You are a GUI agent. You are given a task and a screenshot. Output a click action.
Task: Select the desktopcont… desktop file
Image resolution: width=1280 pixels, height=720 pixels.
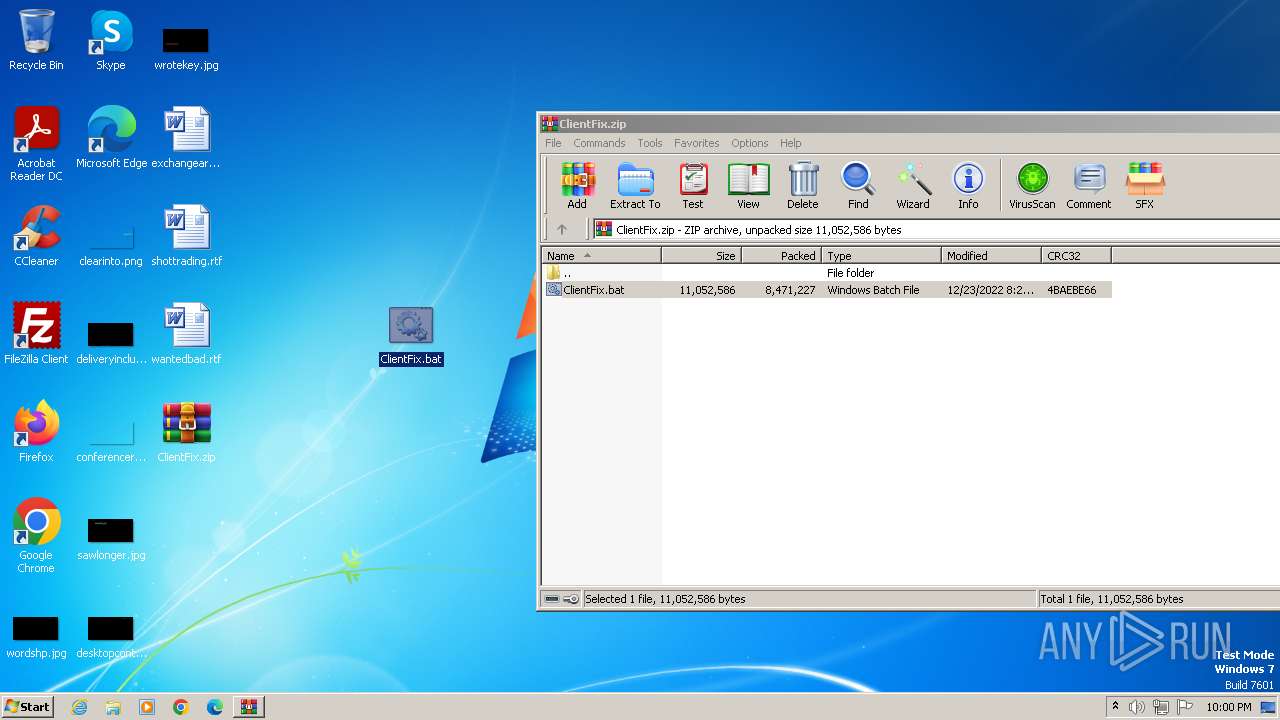[x=111, y=636]
